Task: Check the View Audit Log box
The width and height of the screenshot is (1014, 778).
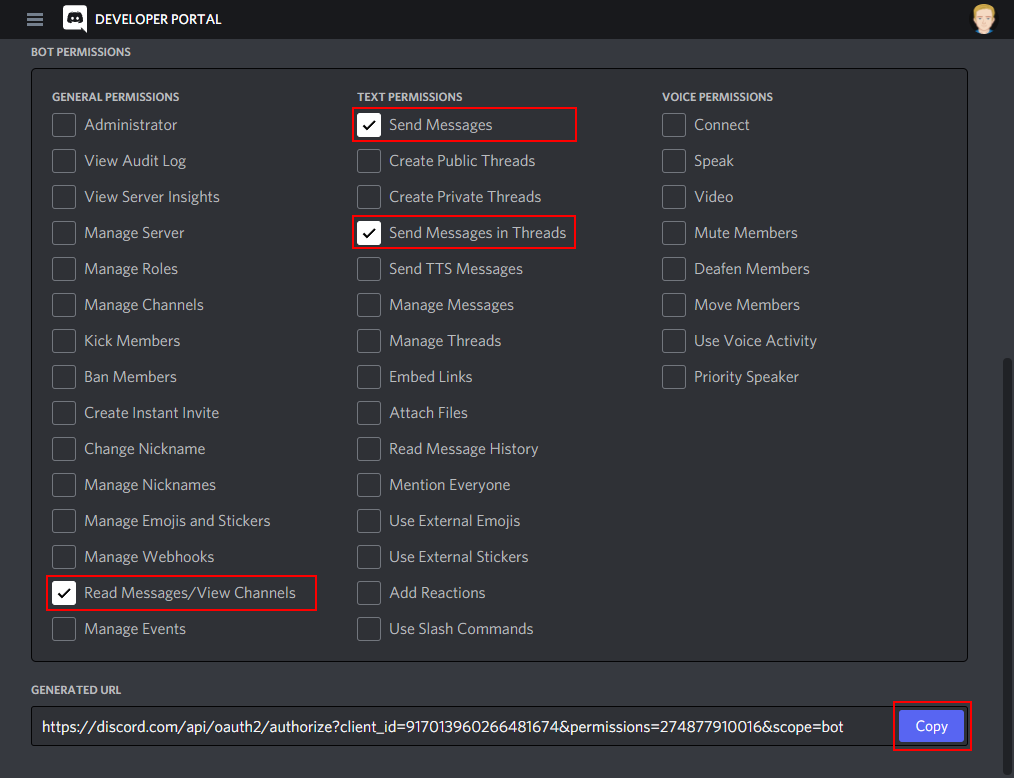Action: 64,161
